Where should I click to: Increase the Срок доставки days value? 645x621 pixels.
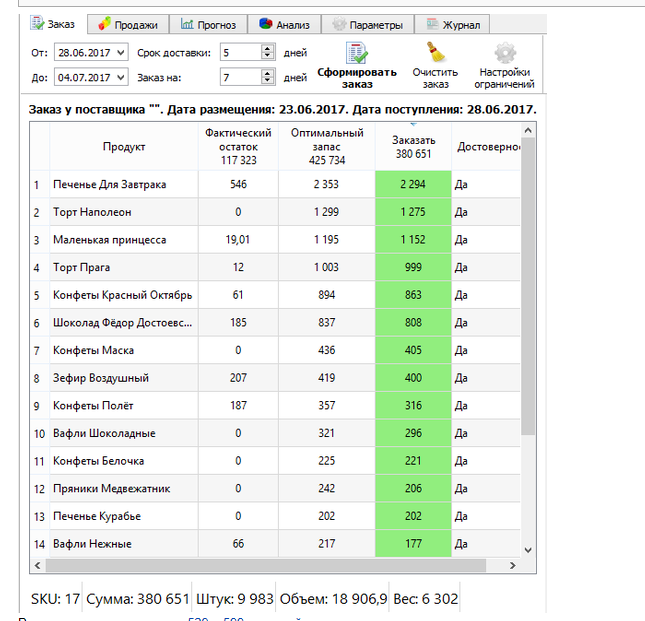267,49
